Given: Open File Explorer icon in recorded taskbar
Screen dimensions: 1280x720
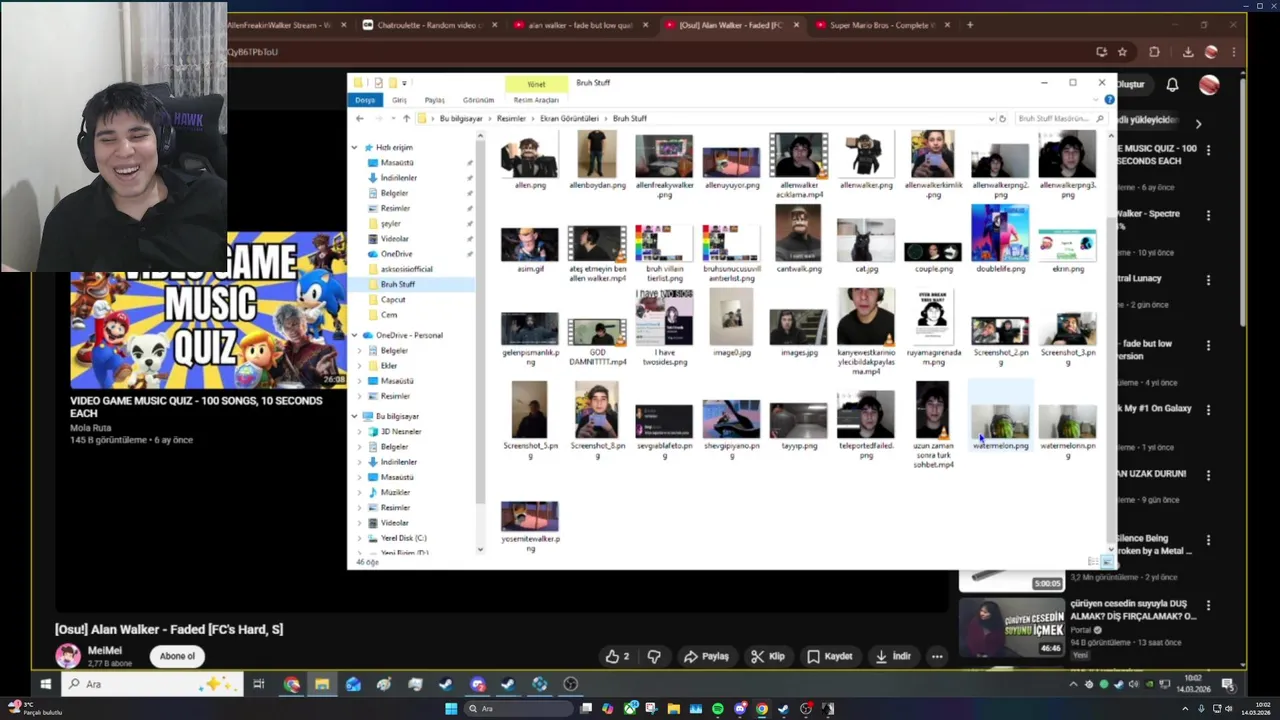Looking at the screenshot, I should click(x=322, y=684).
